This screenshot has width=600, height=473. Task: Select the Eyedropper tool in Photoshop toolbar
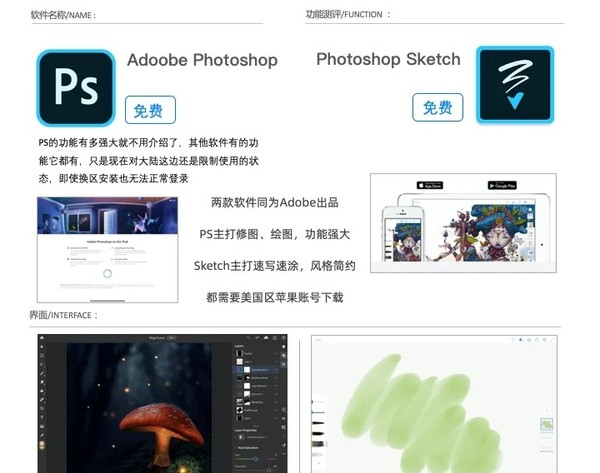coord(42,435)
